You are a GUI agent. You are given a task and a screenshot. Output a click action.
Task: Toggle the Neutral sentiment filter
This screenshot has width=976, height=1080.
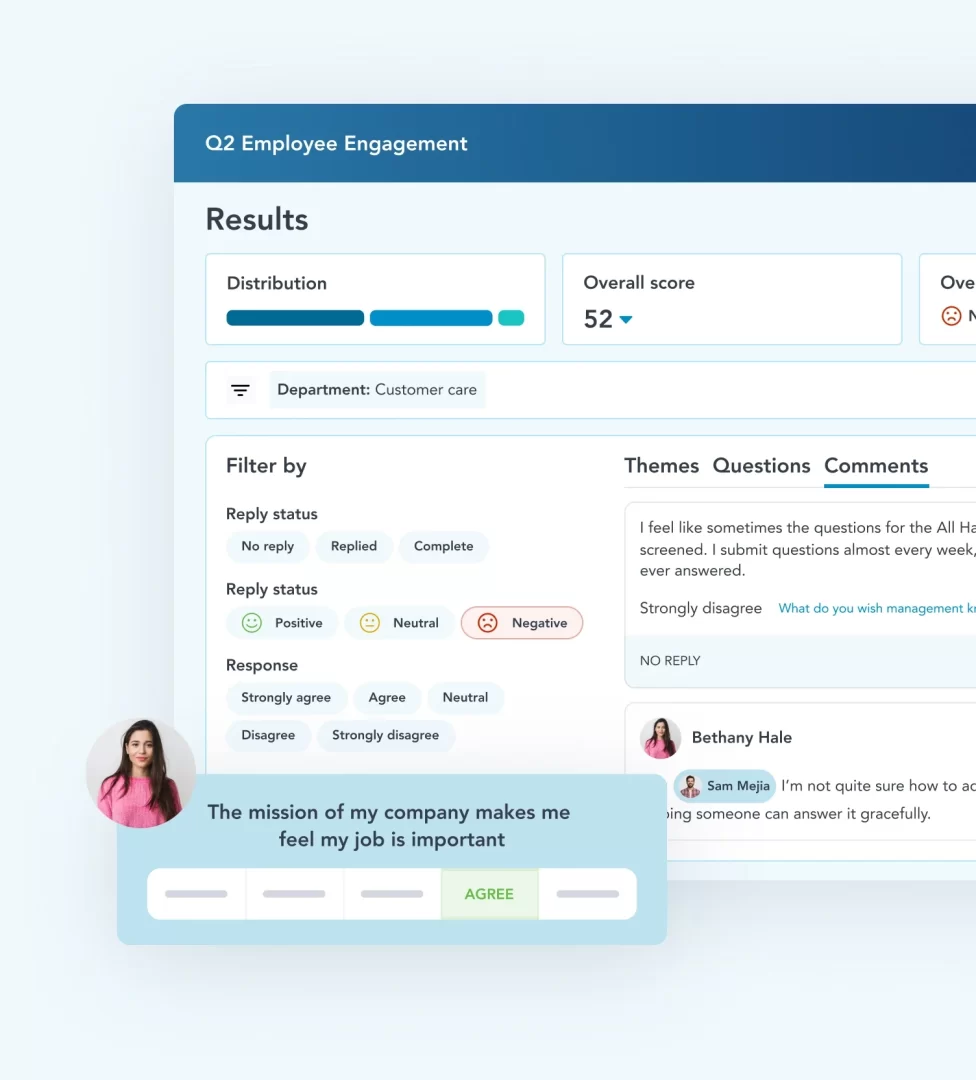point(399,623)
